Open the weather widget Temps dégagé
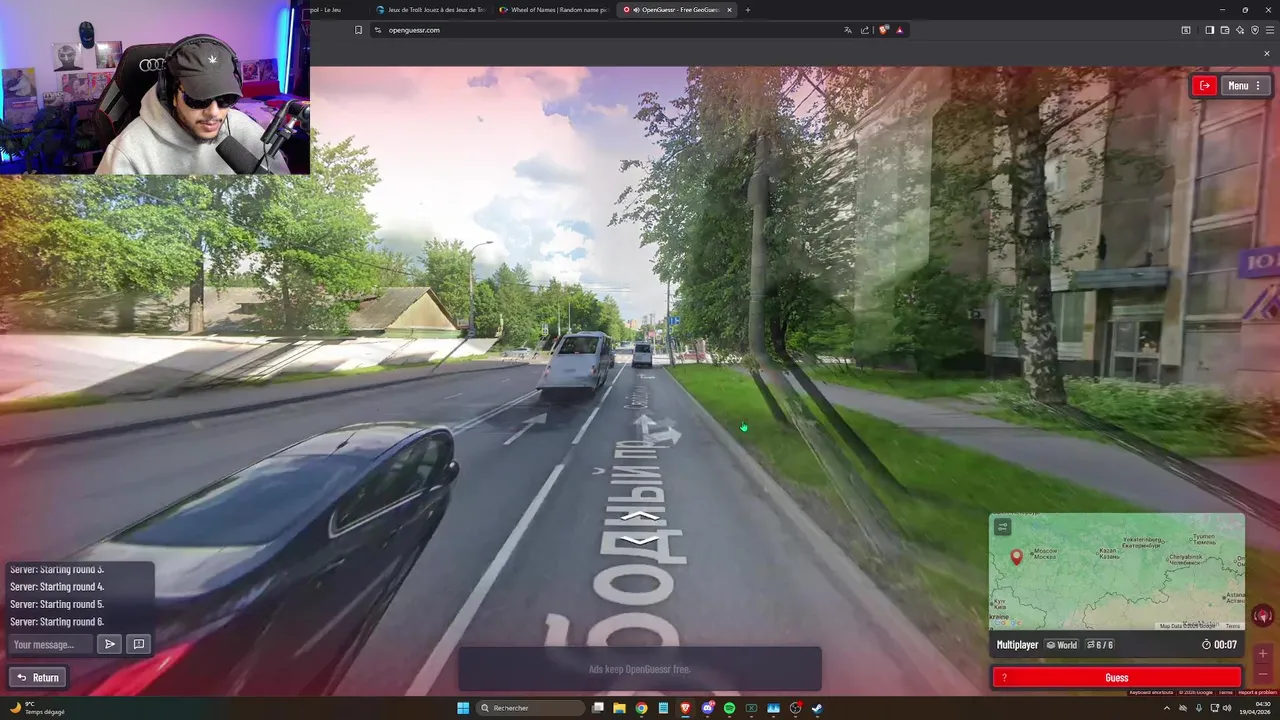The width and height of the screenshot is (1280, 720). [36, 708]
